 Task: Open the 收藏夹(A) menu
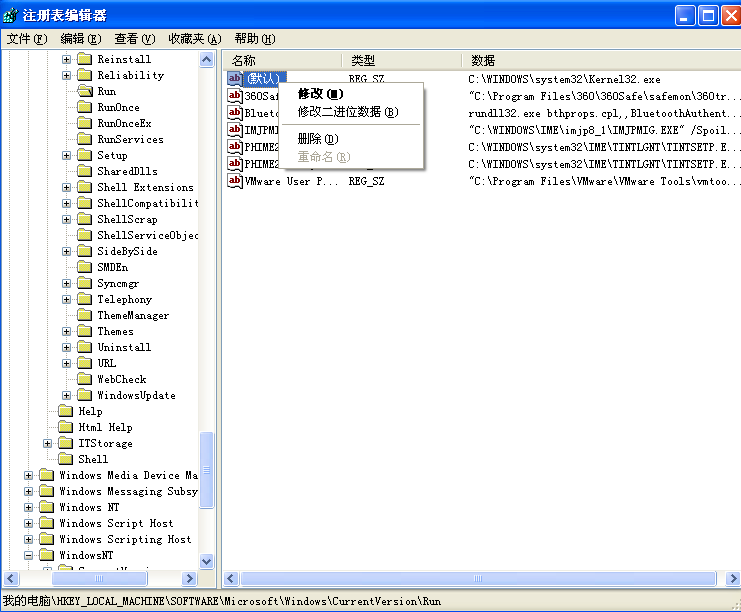coord(195,39)
